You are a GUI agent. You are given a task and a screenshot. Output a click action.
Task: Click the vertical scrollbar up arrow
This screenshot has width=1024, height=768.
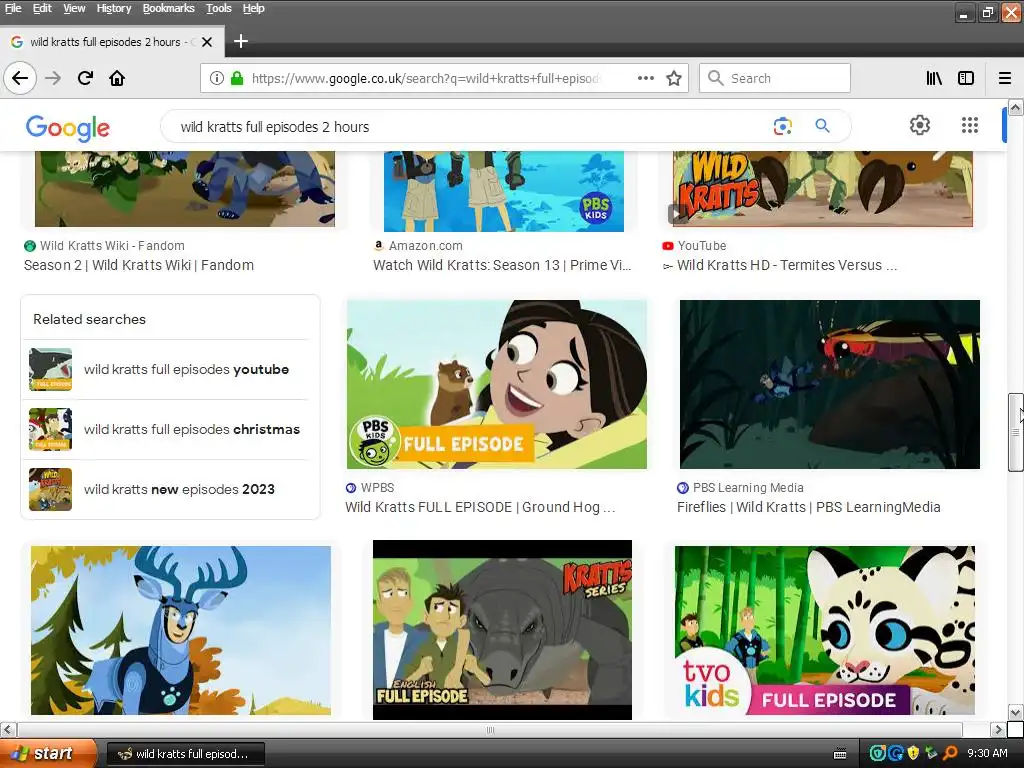[x=1016, y=108]
